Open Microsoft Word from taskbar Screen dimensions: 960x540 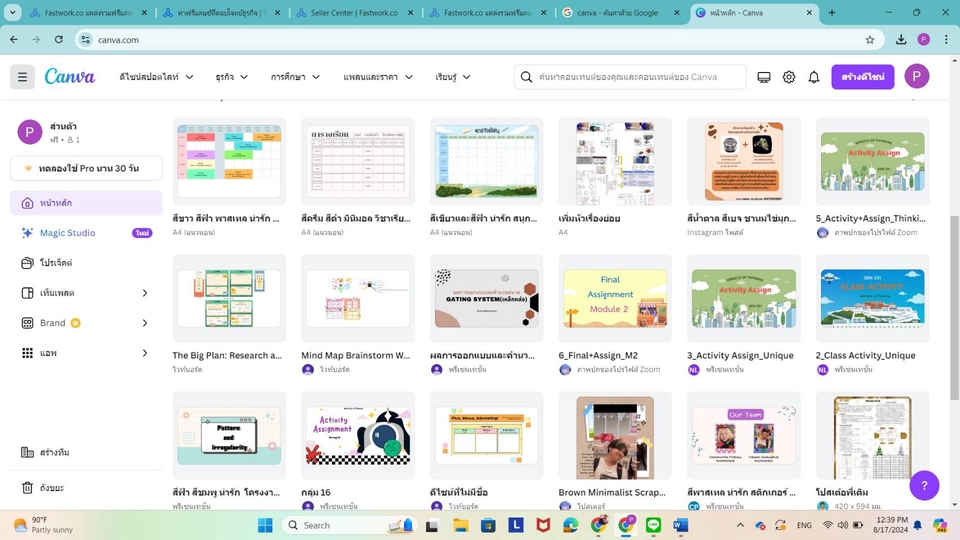coord(681,525)
